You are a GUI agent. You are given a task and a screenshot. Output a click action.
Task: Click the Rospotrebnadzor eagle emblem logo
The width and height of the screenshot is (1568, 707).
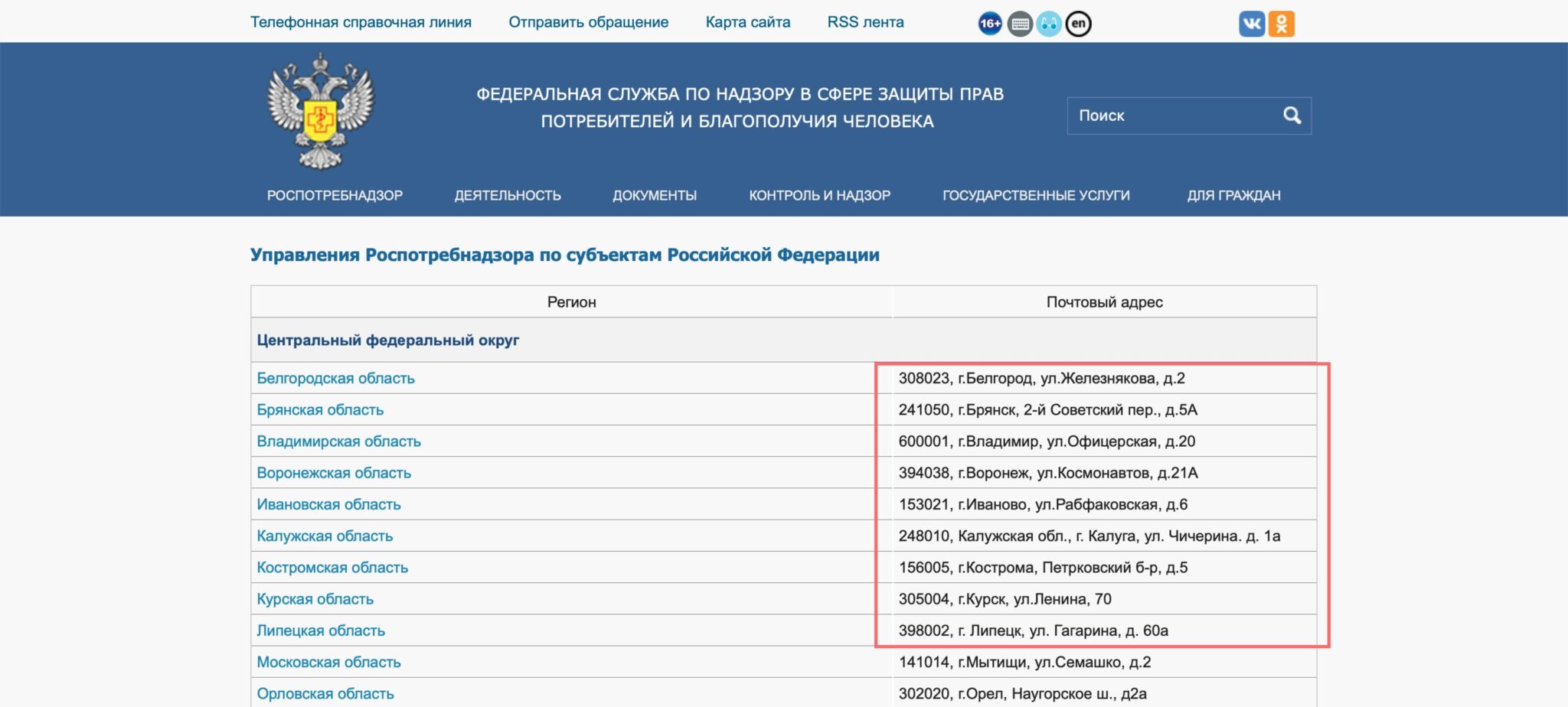321,111
